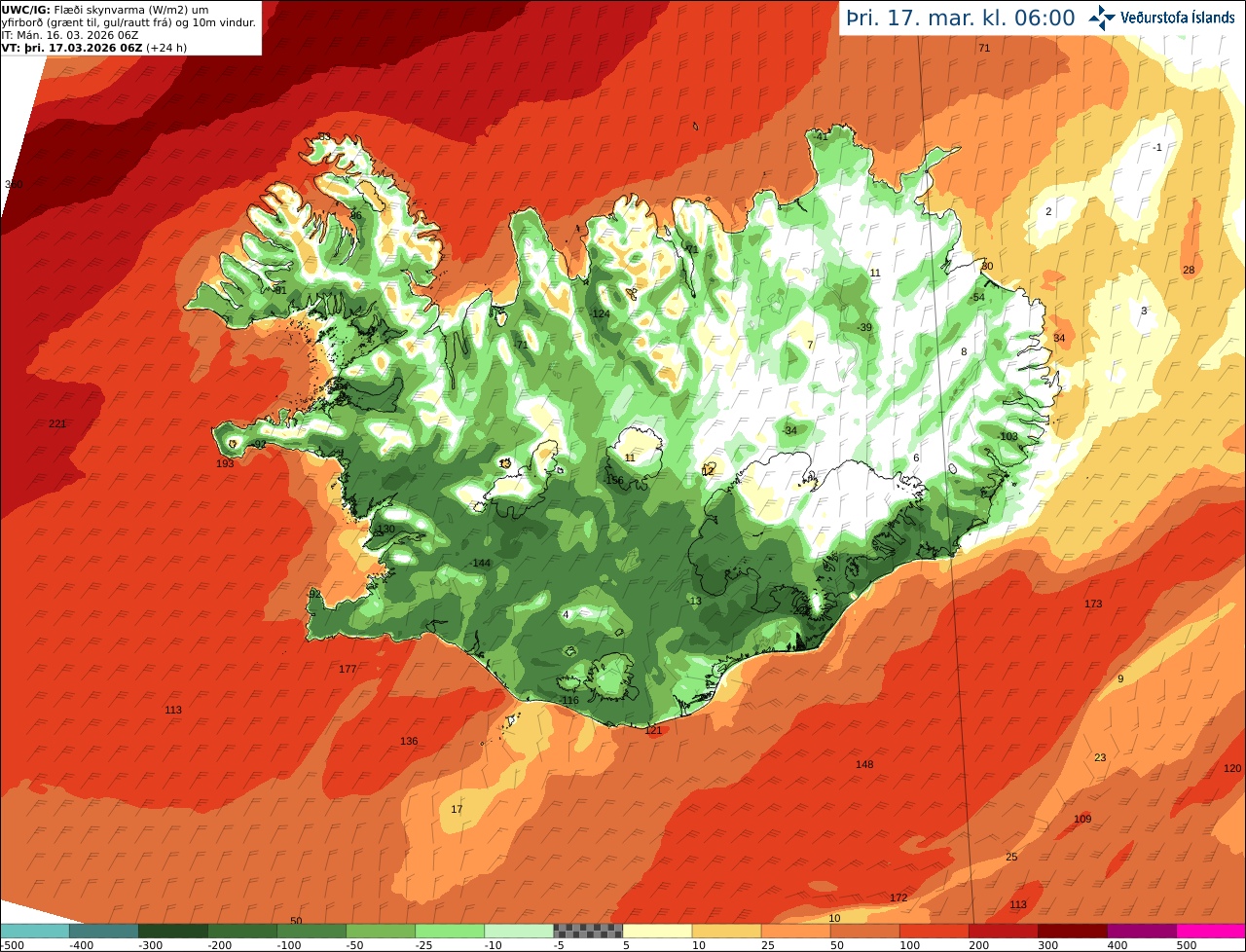Select the pale yellow 5 to 10 legend swatch
Image resolution: width=1246 pixels, height=952 pixels.
coord(657,931)
